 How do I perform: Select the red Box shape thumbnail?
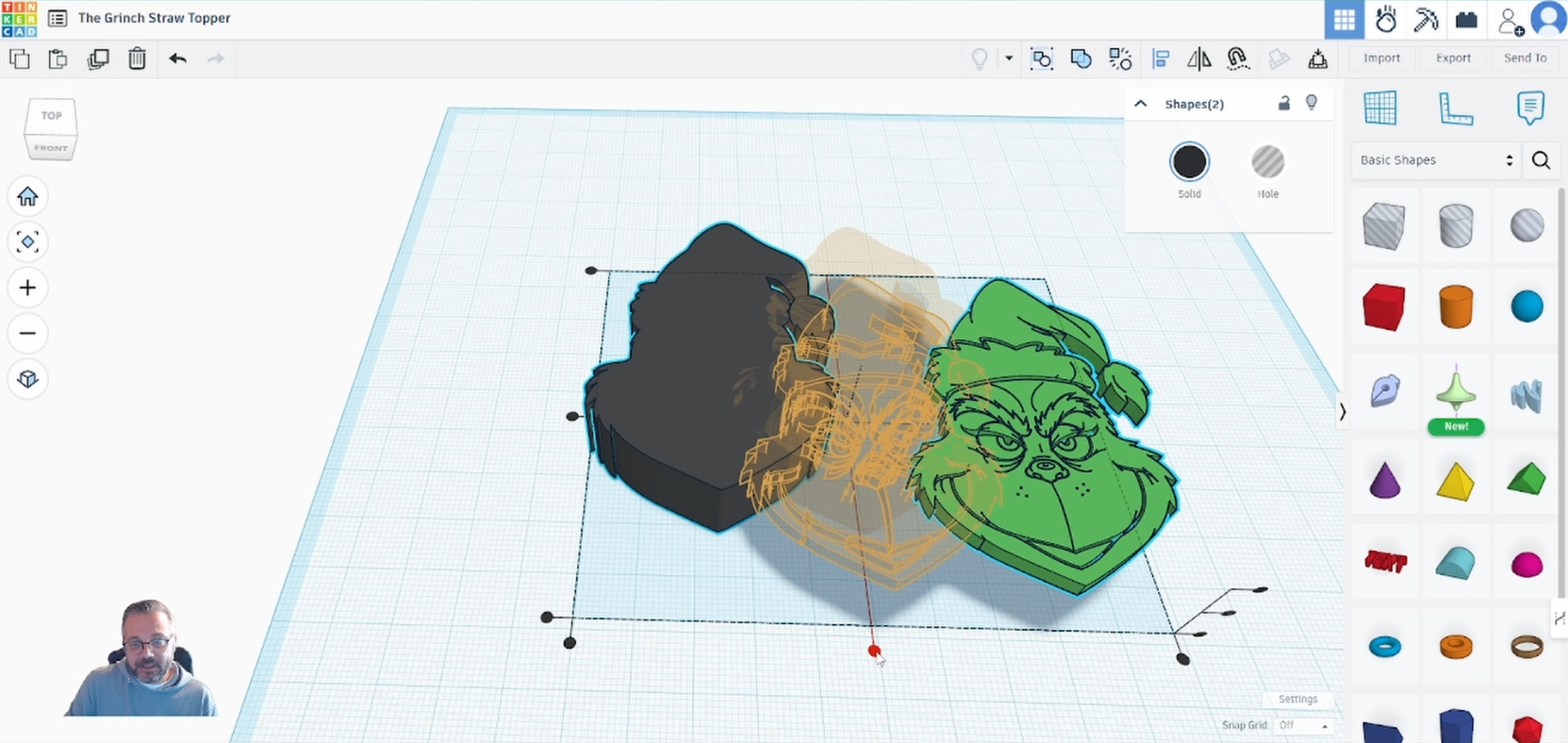tap(1383, 307)
